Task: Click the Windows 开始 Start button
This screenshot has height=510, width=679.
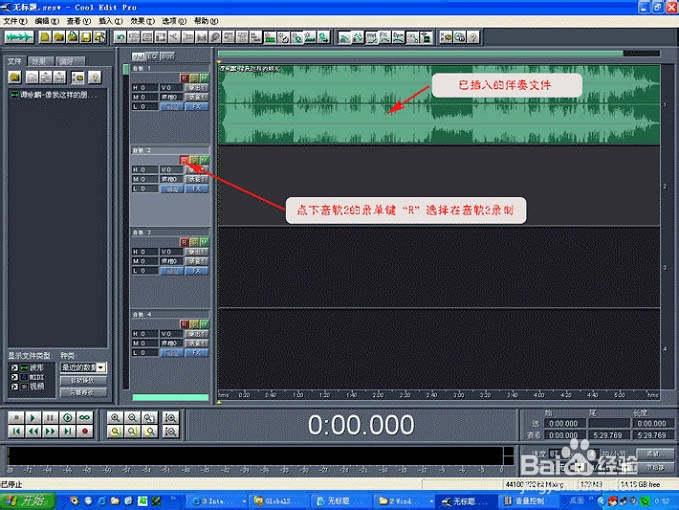Action: click(29, 501)
